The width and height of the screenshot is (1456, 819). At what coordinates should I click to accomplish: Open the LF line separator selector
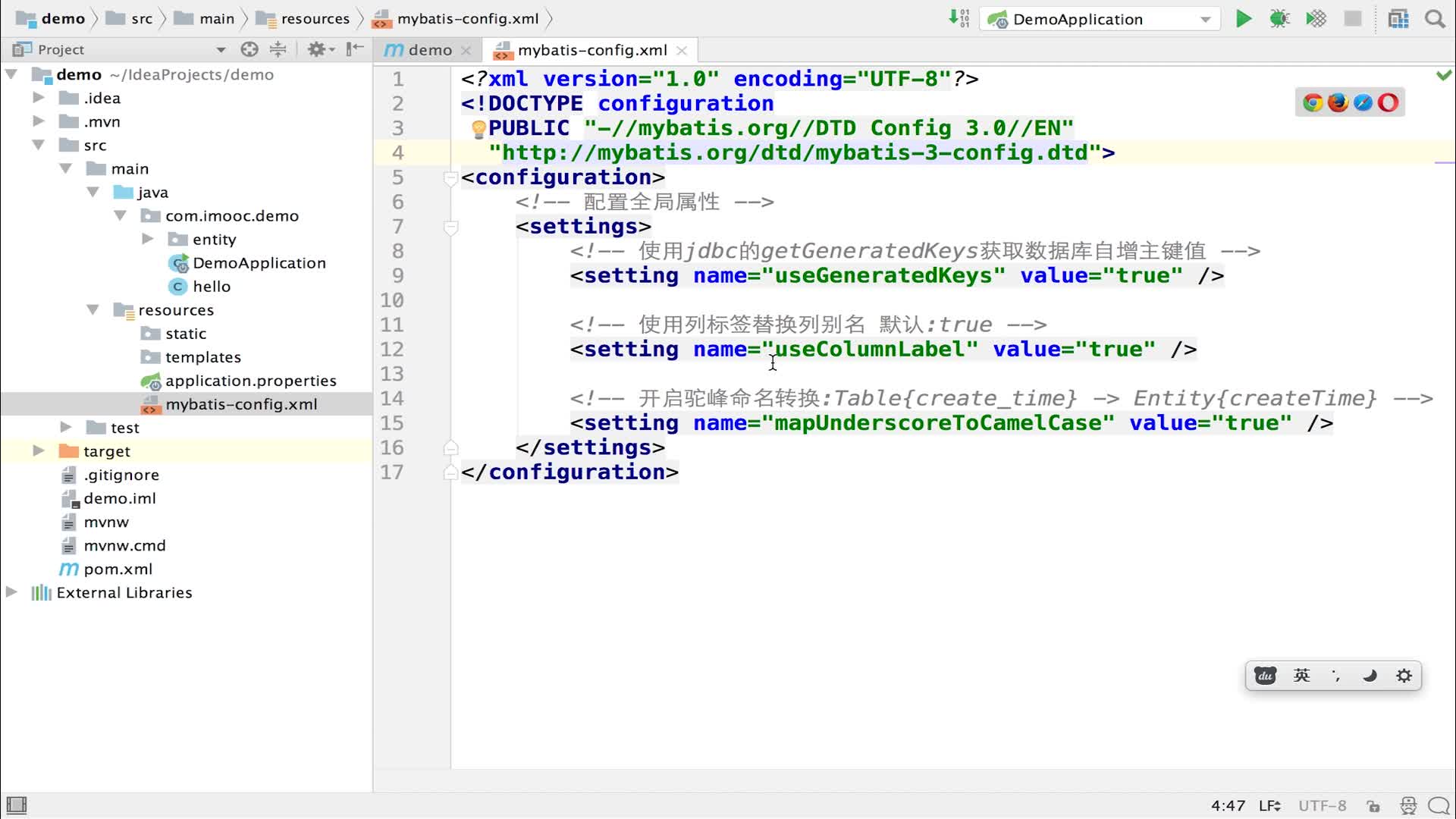[x=1270, y=805]
